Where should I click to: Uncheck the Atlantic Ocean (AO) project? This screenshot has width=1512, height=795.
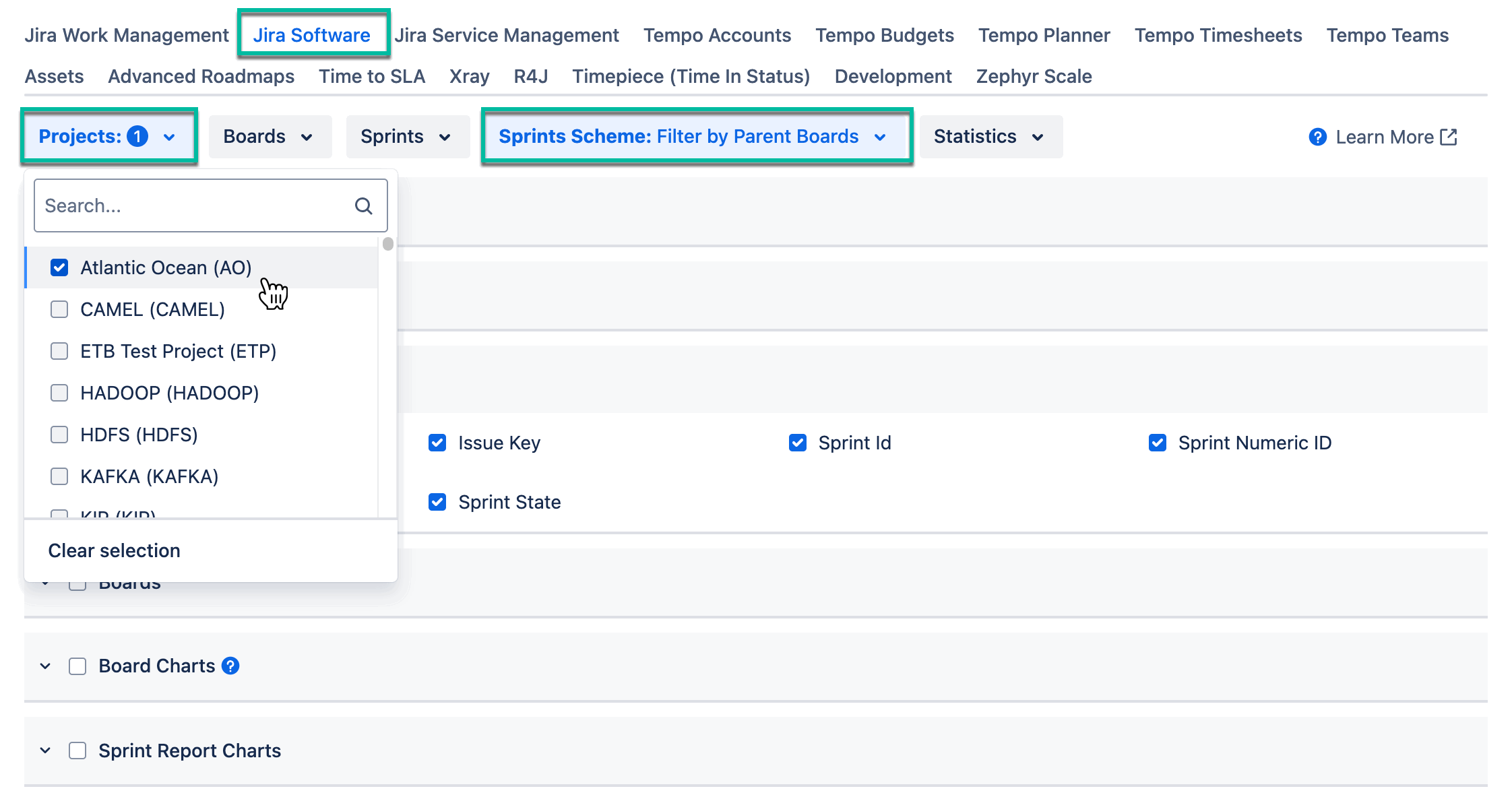click(59, 267)
